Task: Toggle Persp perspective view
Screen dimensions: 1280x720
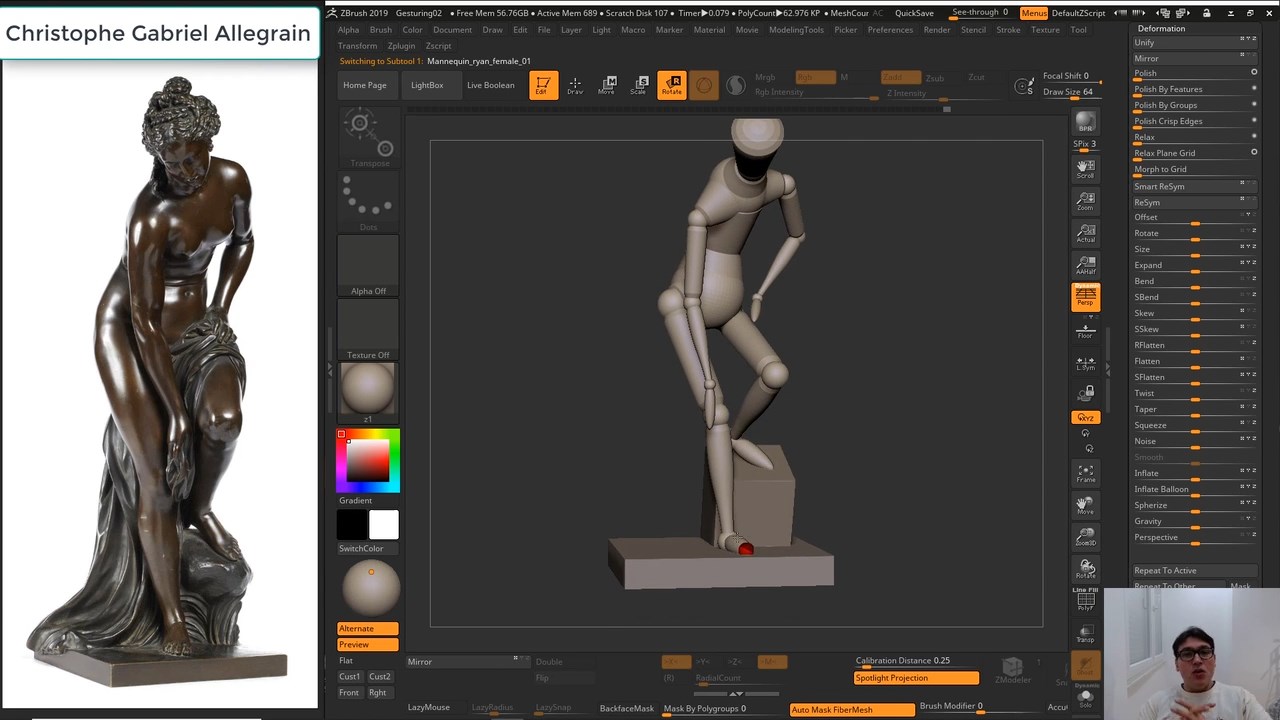Action: pos(1085,296)
